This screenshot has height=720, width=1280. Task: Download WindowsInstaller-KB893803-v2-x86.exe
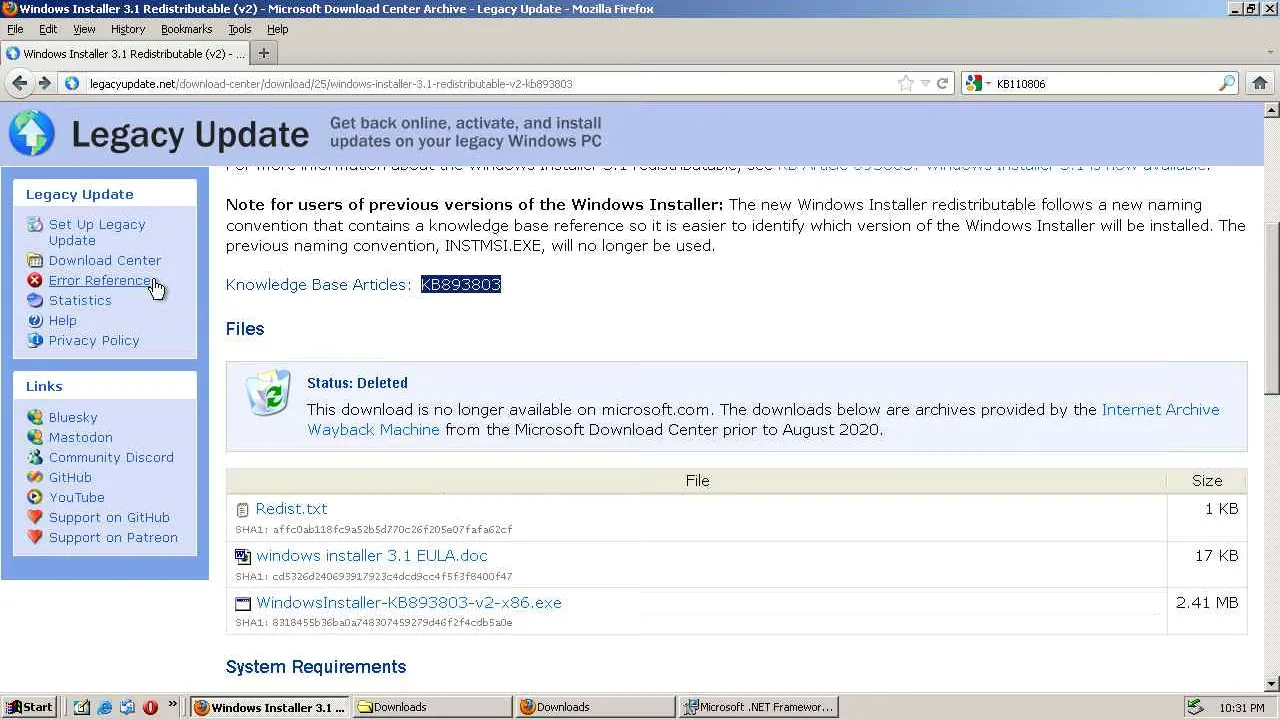(409, 603)
